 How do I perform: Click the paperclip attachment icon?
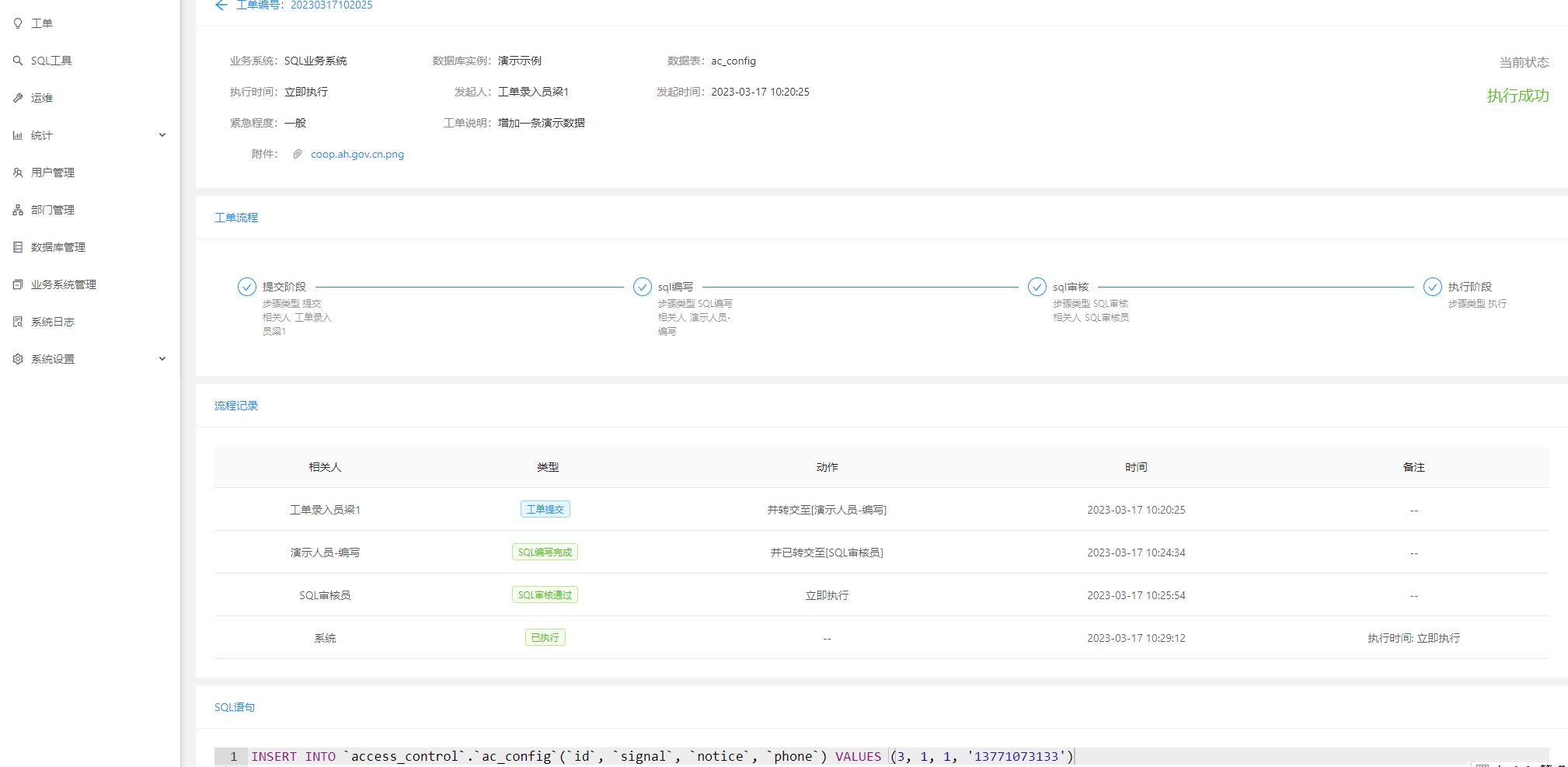tap(297, 154)
